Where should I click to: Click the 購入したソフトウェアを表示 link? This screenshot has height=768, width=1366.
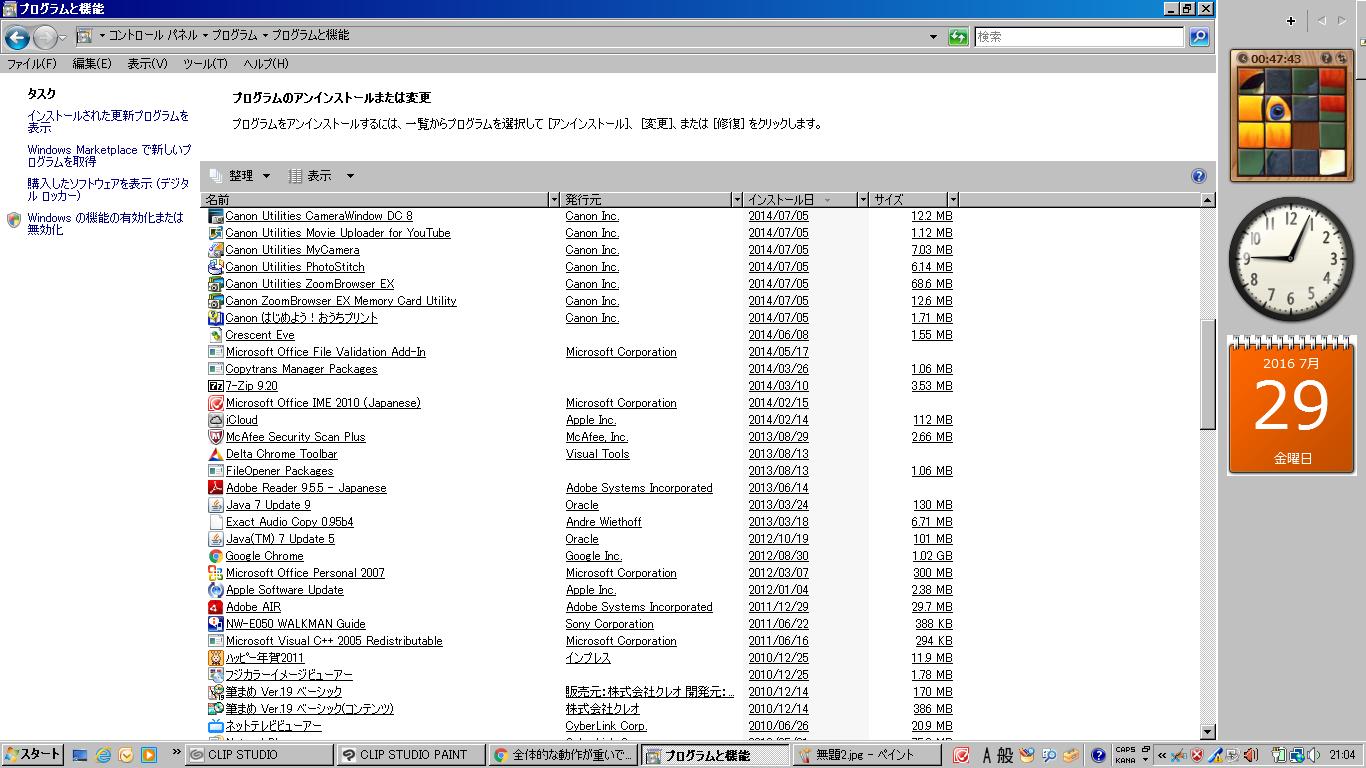pos(108,190)
